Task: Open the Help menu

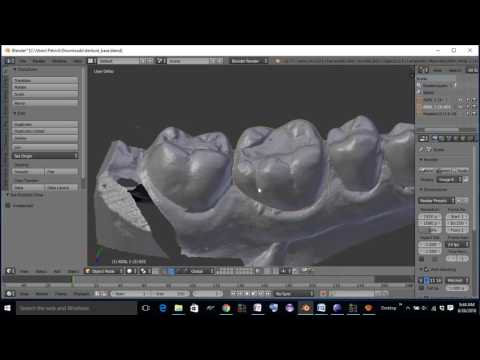Action: pyautogui.click(x=77, y=61)
